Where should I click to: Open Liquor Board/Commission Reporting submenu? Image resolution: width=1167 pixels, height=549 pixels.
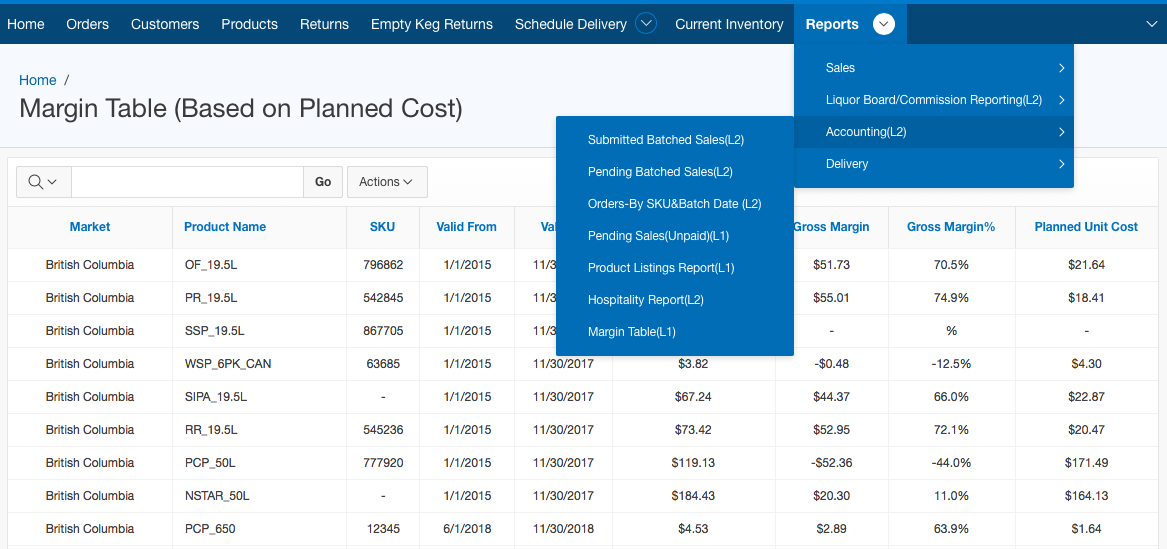(x=933, y=100)
